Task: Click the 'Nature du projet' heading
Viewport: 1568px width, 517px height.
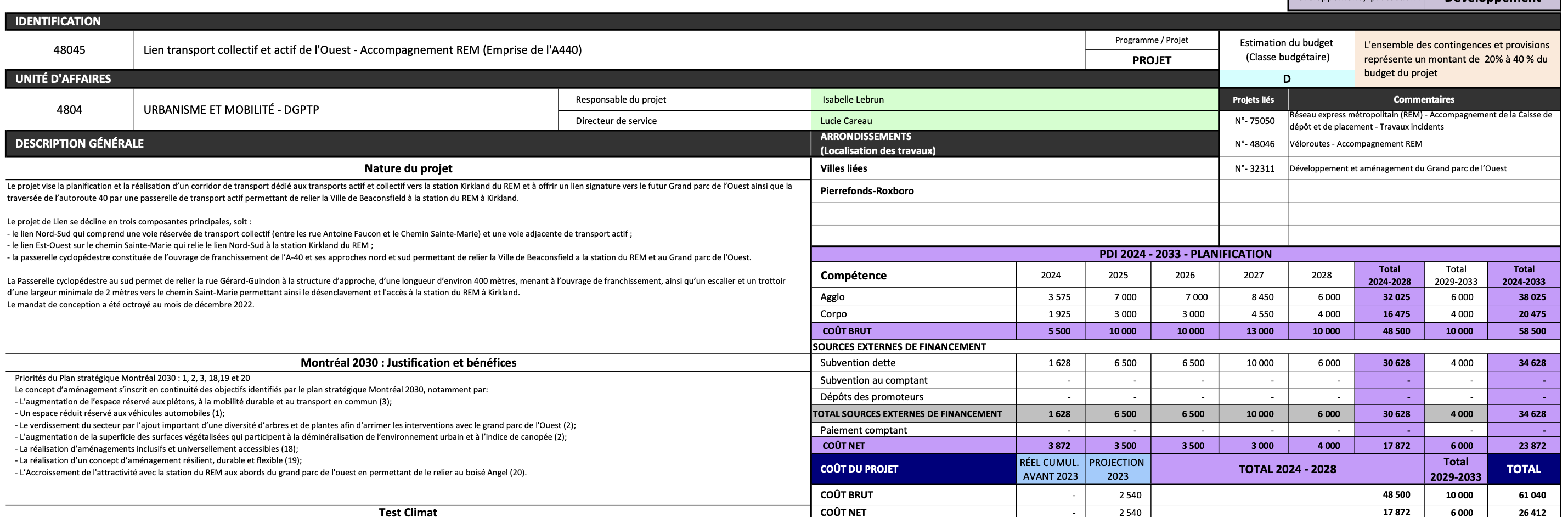Action: click(x=408, y=168)
